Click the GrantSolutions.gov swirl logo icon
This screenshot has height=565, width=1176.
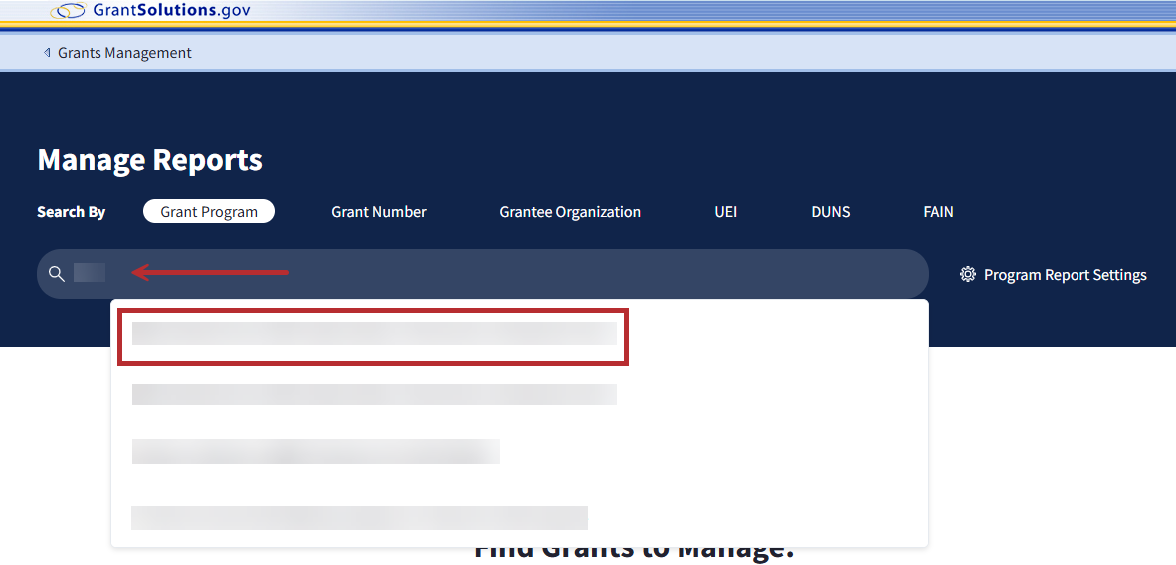[x=69, y=11]
